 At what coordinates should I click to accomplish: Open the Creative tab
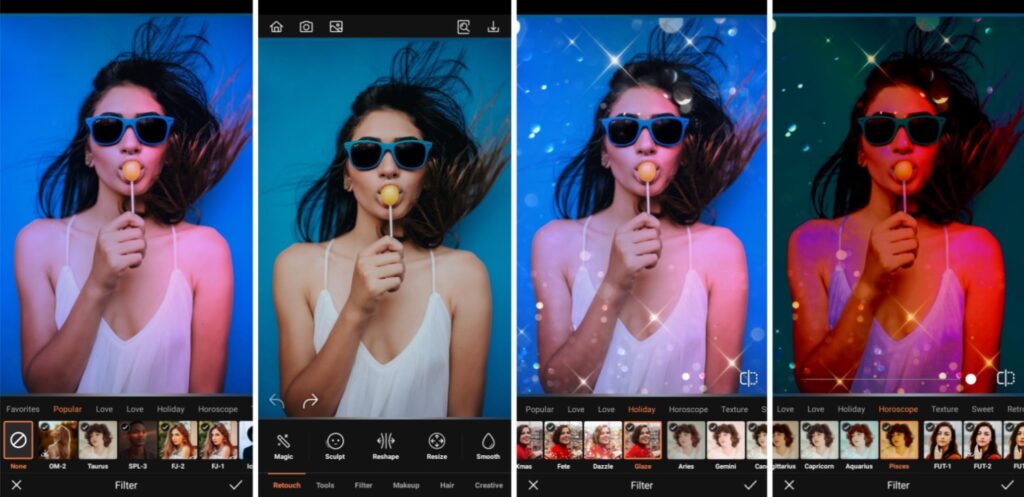[x=488, y=485]
